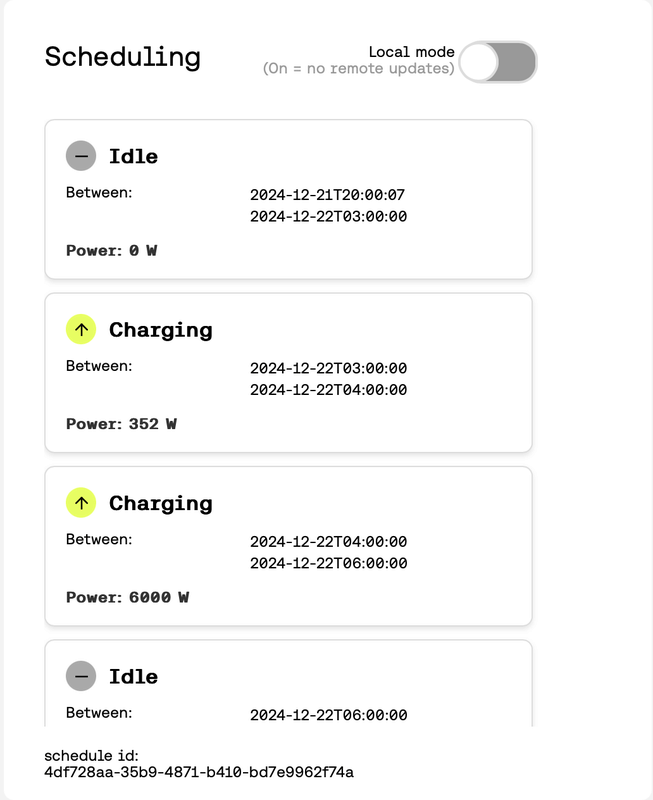The height and width of the screenshot is (800, 653).
Task: Click the schedule id value starting with 4df728aa
Action: click(x=199, y=772)
